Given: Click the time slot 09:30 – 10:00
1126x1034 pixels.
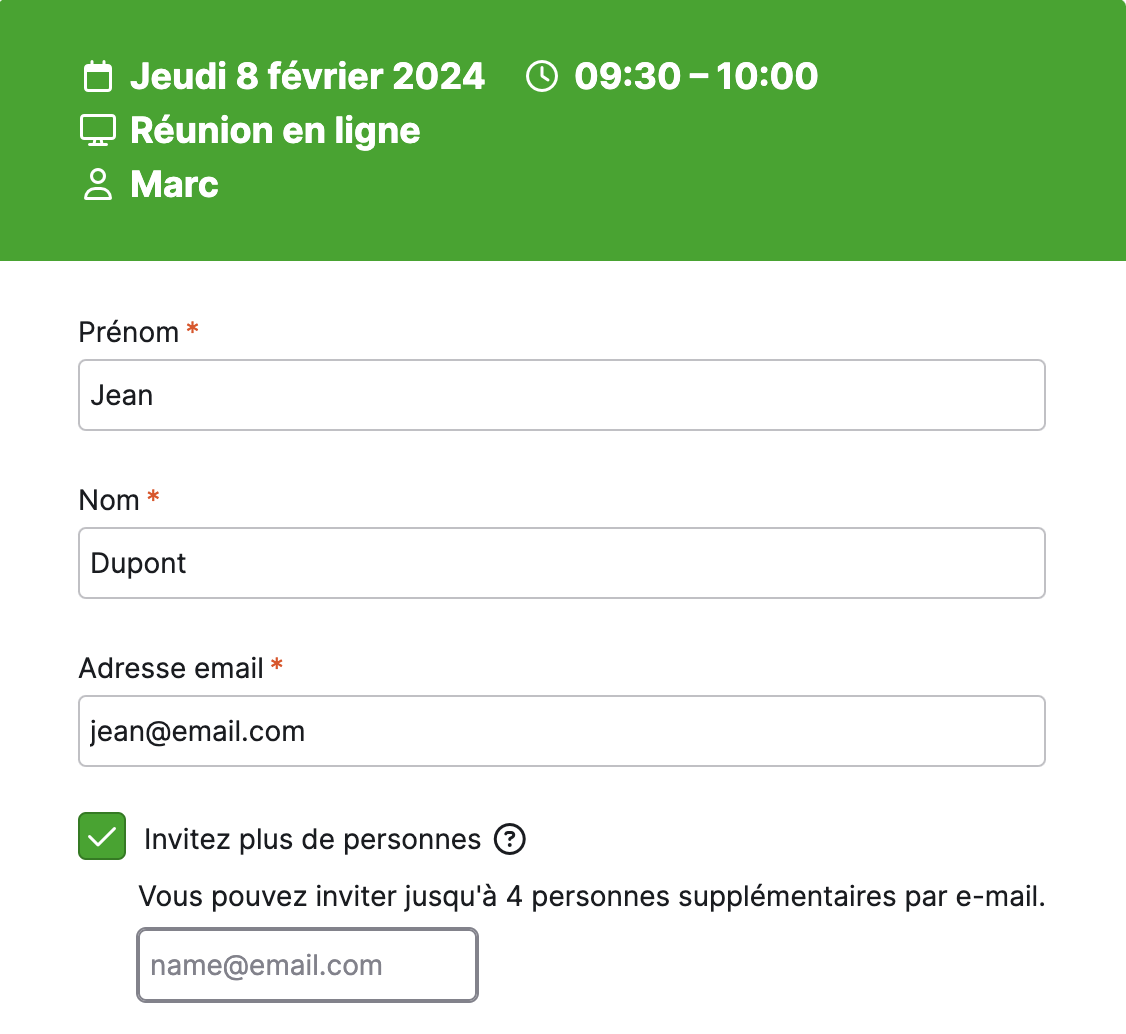Looking at the screenshot, I should click(x=696, y=76).
